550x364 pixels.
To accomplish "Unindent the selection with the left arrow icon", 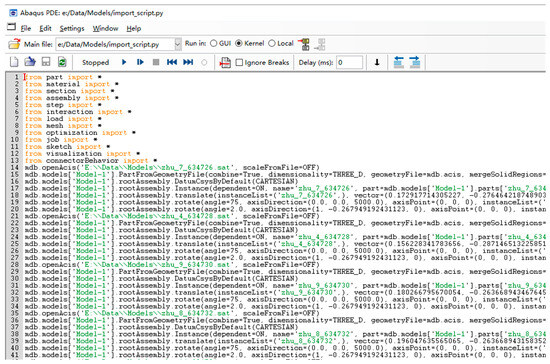I will click(398, 62).
